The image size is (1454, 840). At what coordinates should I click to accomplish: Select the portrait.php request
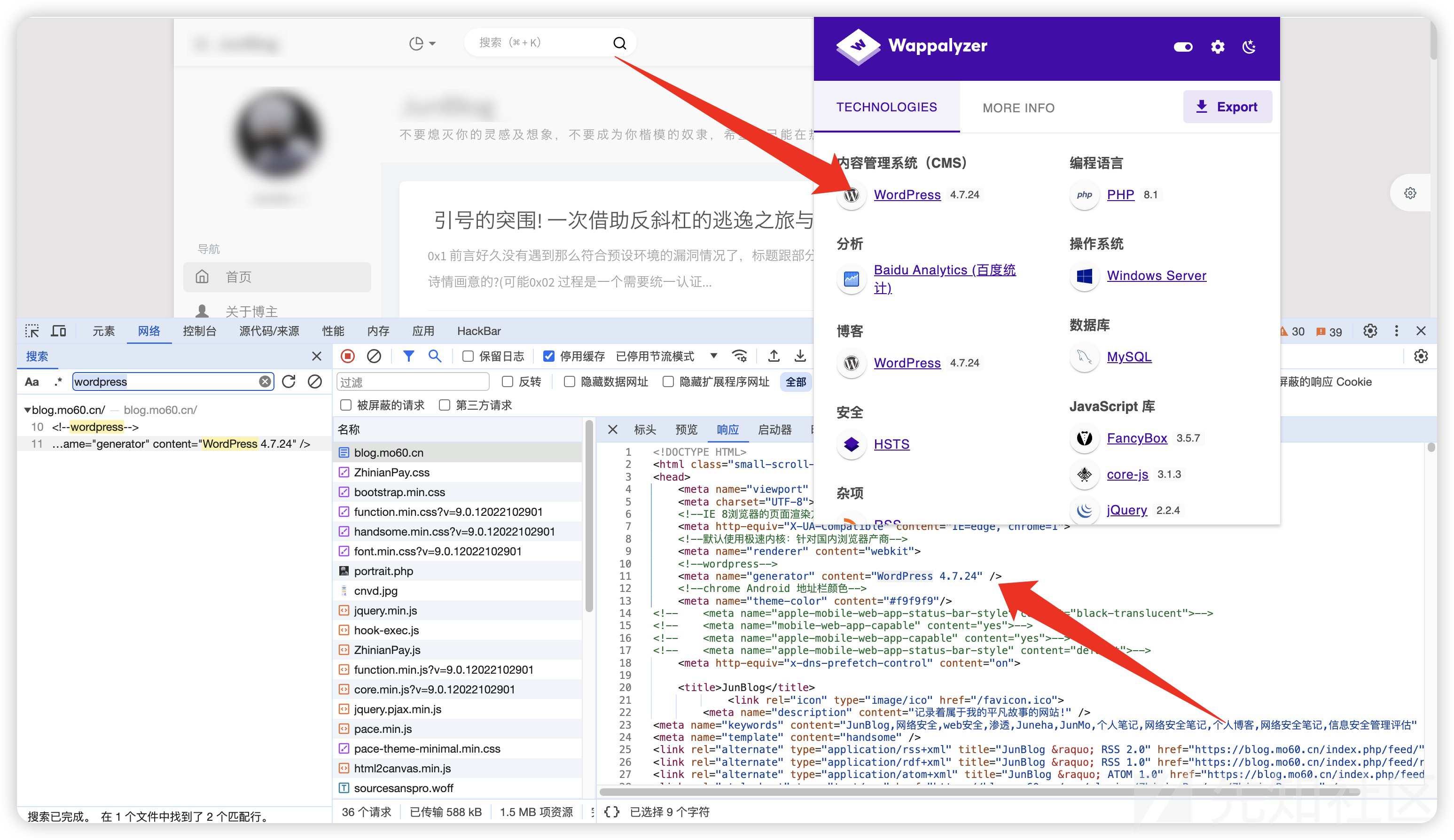[x=459, y=571]
